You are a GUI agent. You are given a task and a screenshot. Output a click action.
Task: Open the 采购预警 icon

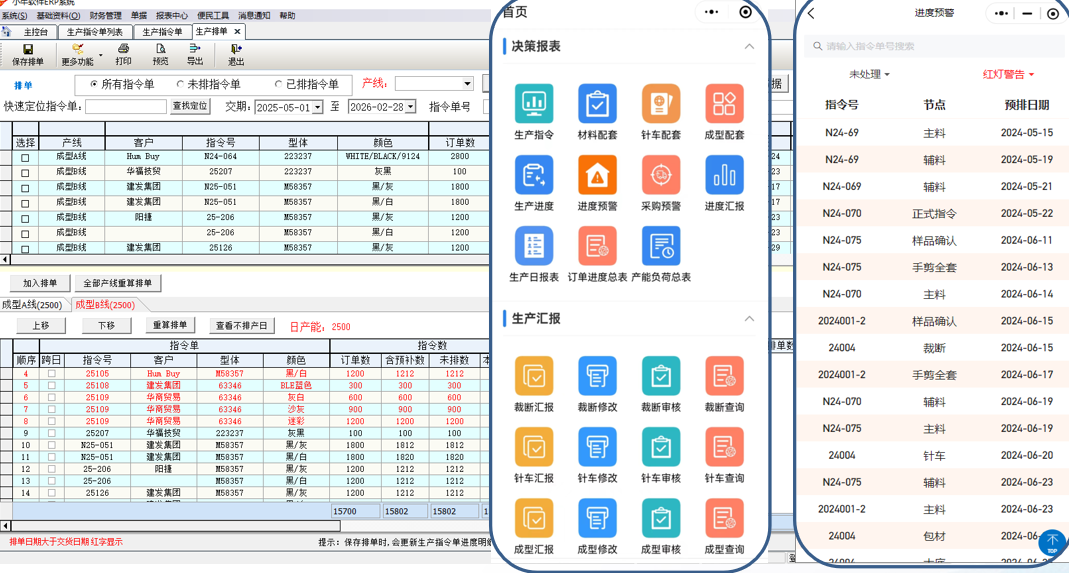point(661,175)
